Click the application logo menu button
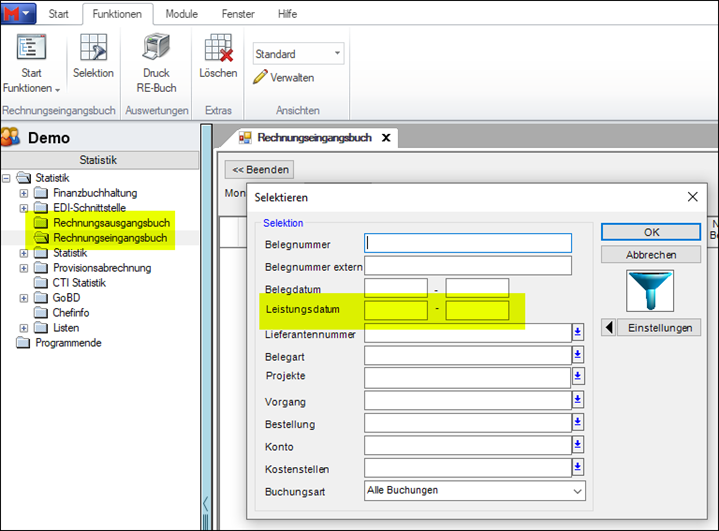 point(20,14)
